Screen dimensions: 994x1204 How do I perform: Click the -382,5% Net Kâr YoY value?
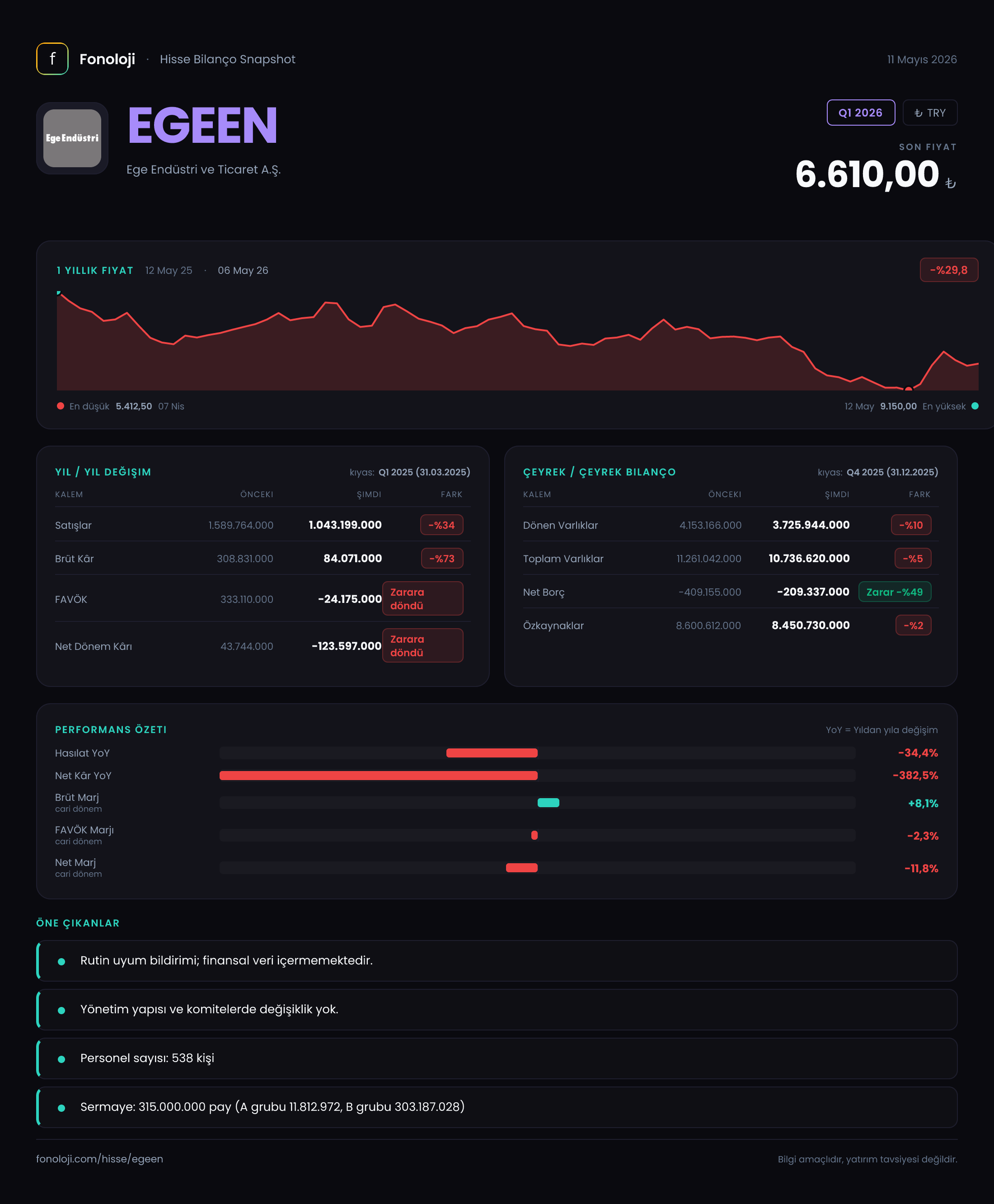[x=915, y=776]
